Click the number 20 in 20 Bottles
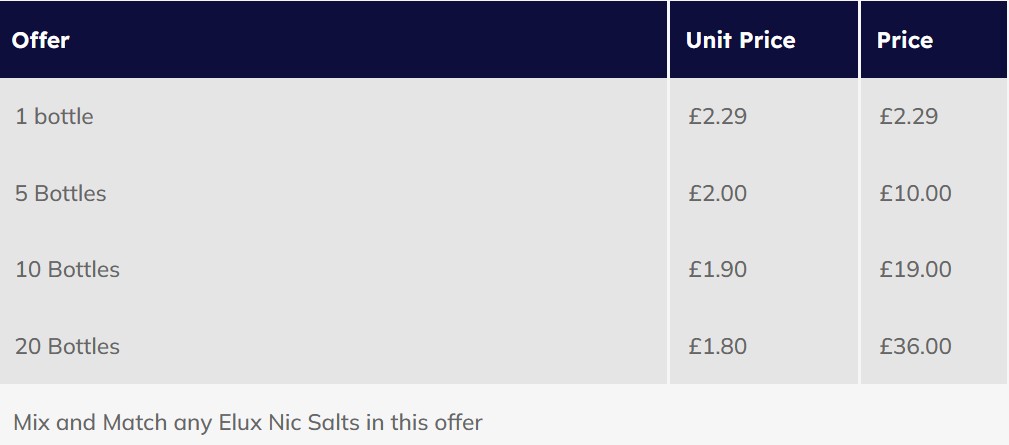This screenshot has height=445, width=1009. coord(28,346)
